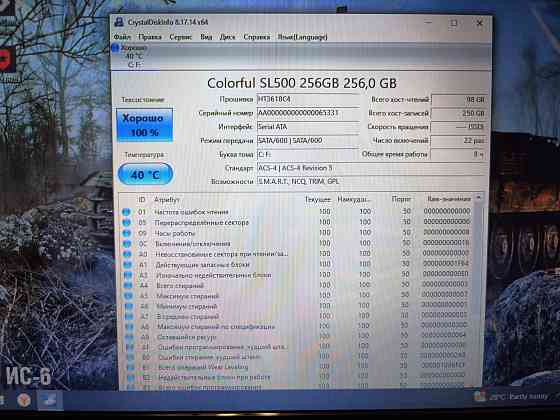Click the Всего хост-чтений 98 GB value

tap(459, 100)
